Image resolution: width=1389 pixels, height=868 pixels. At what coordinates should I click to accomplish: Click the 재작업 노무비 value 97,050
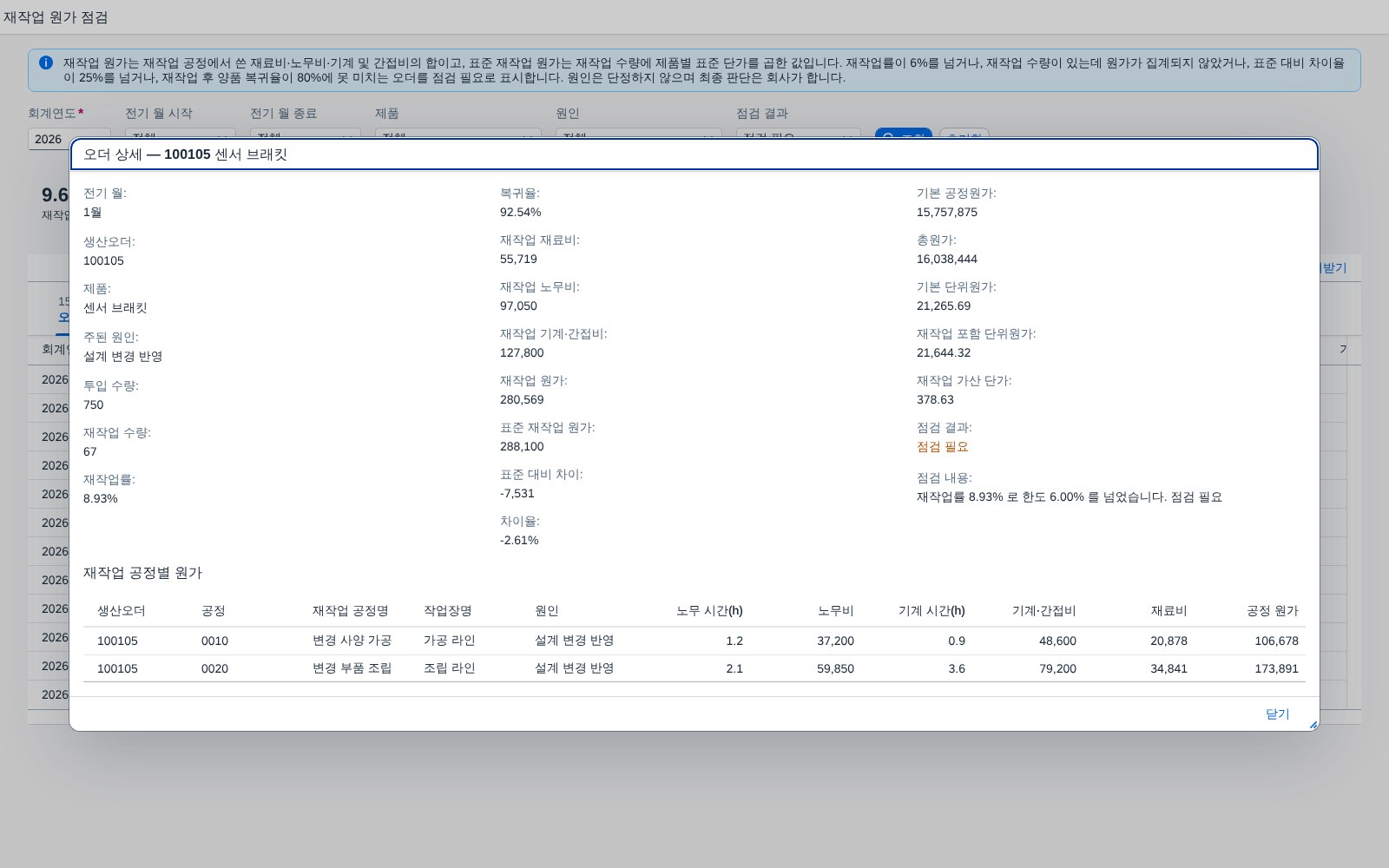[518, 306]
